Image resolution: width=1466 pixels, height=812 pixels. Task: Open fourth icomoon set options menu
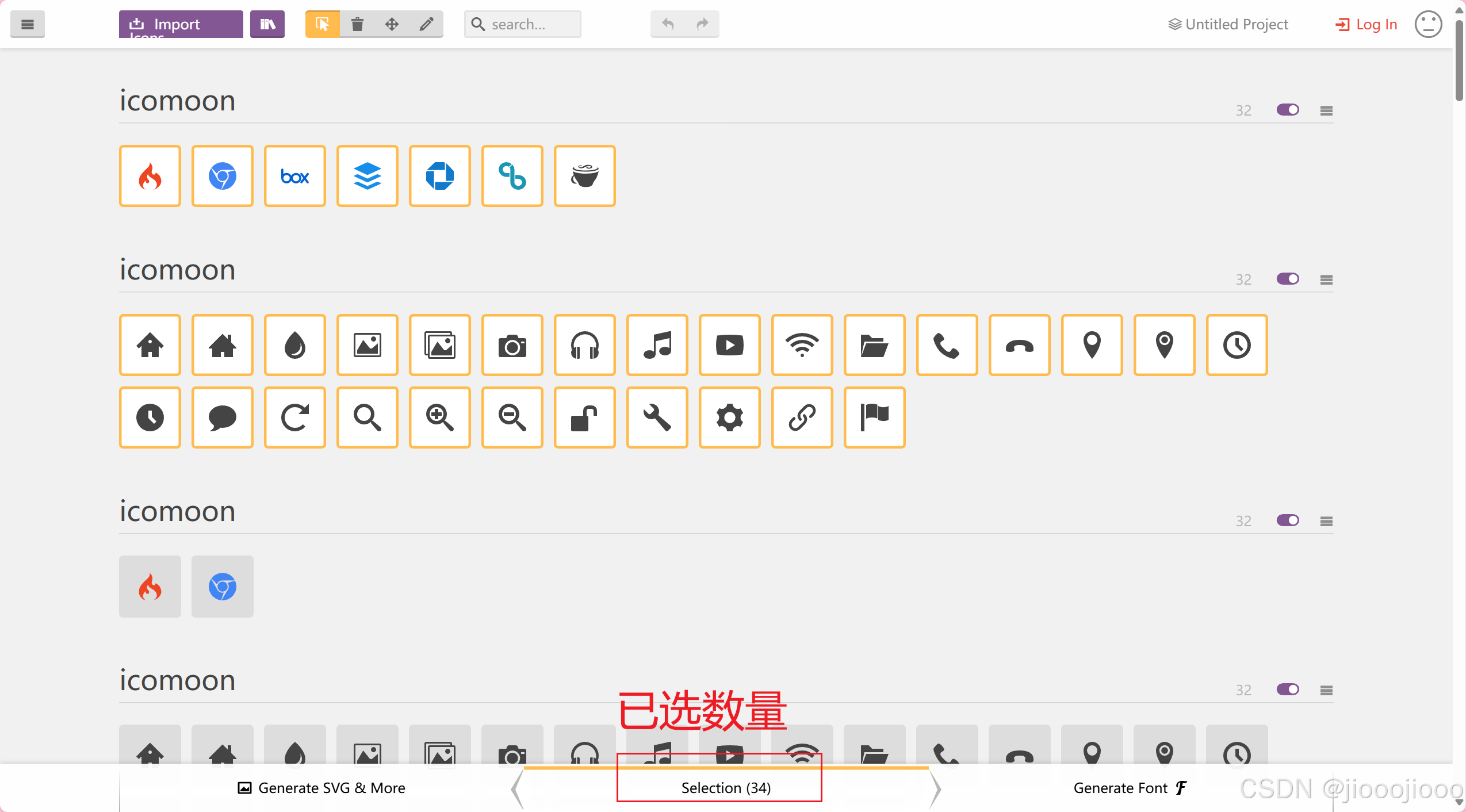(1326, 690)
